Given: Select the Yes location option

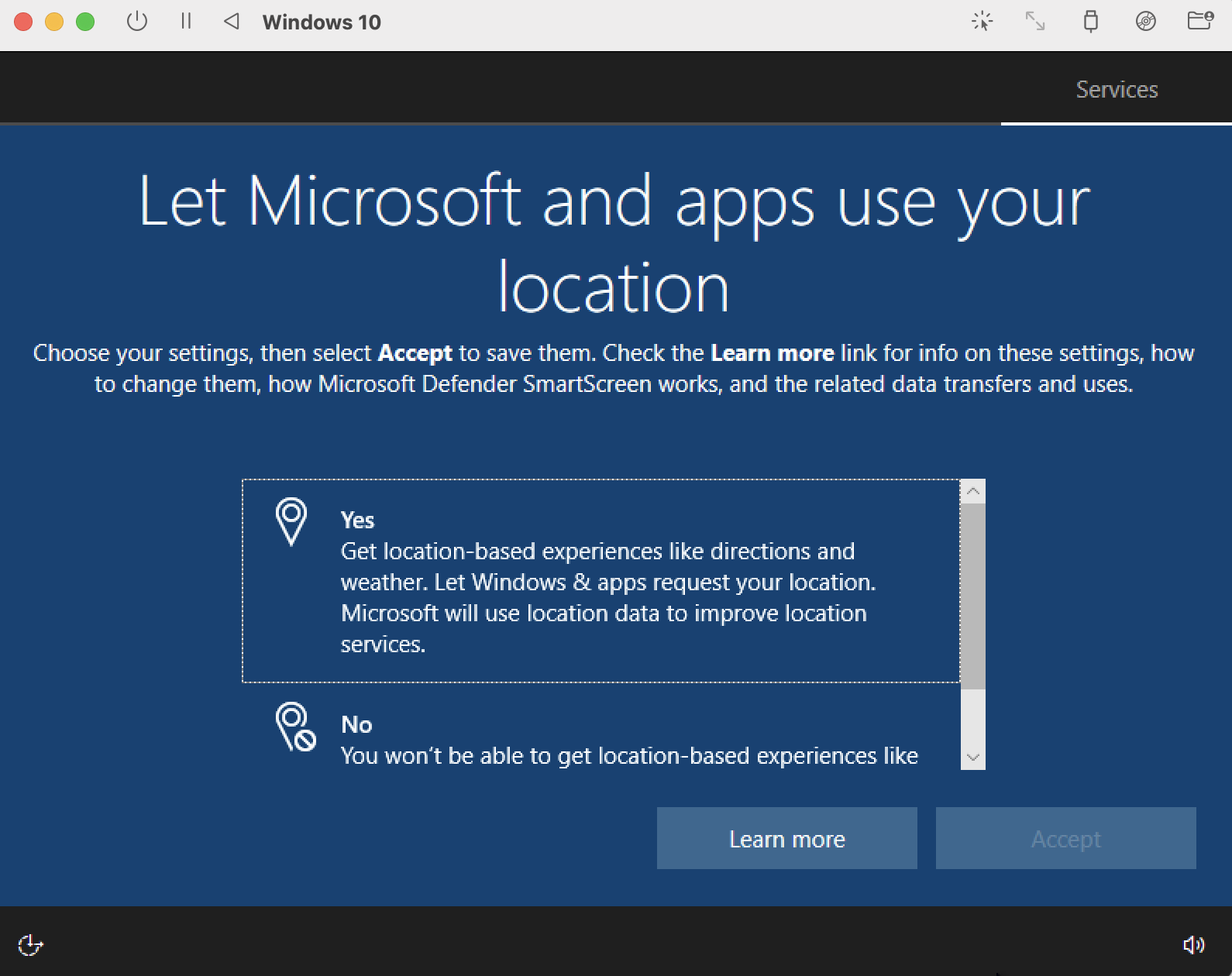Looking at the screenshot, I should 601,581.
